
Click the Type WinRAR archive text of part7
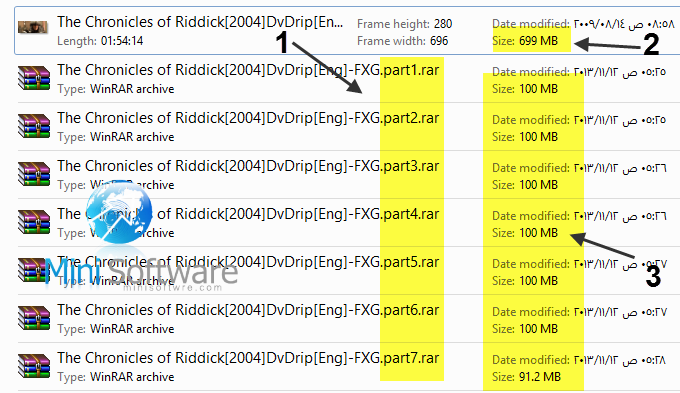click(x=116, y=377)
